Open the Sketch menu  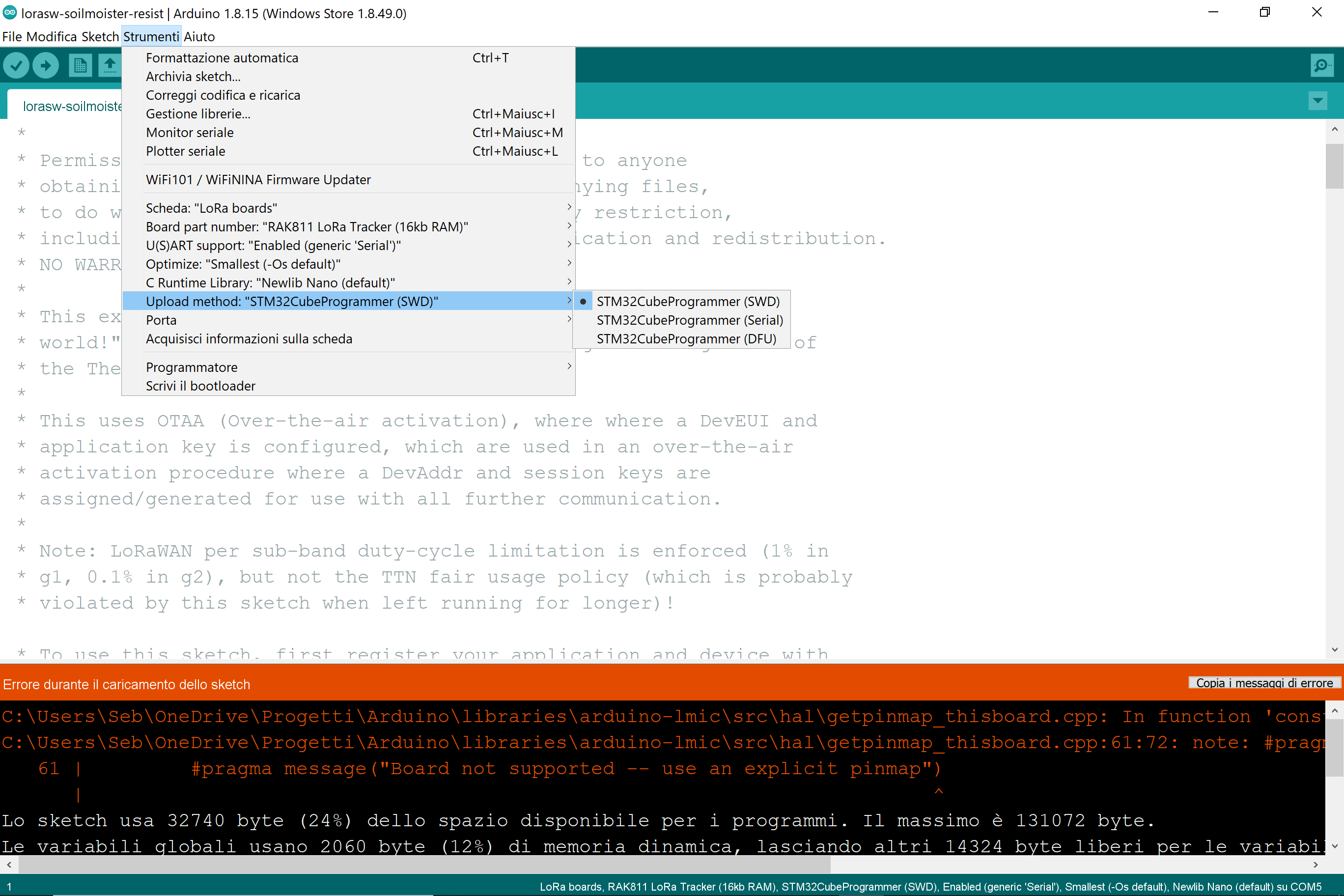pyautogui.click(x=100, y=36)
